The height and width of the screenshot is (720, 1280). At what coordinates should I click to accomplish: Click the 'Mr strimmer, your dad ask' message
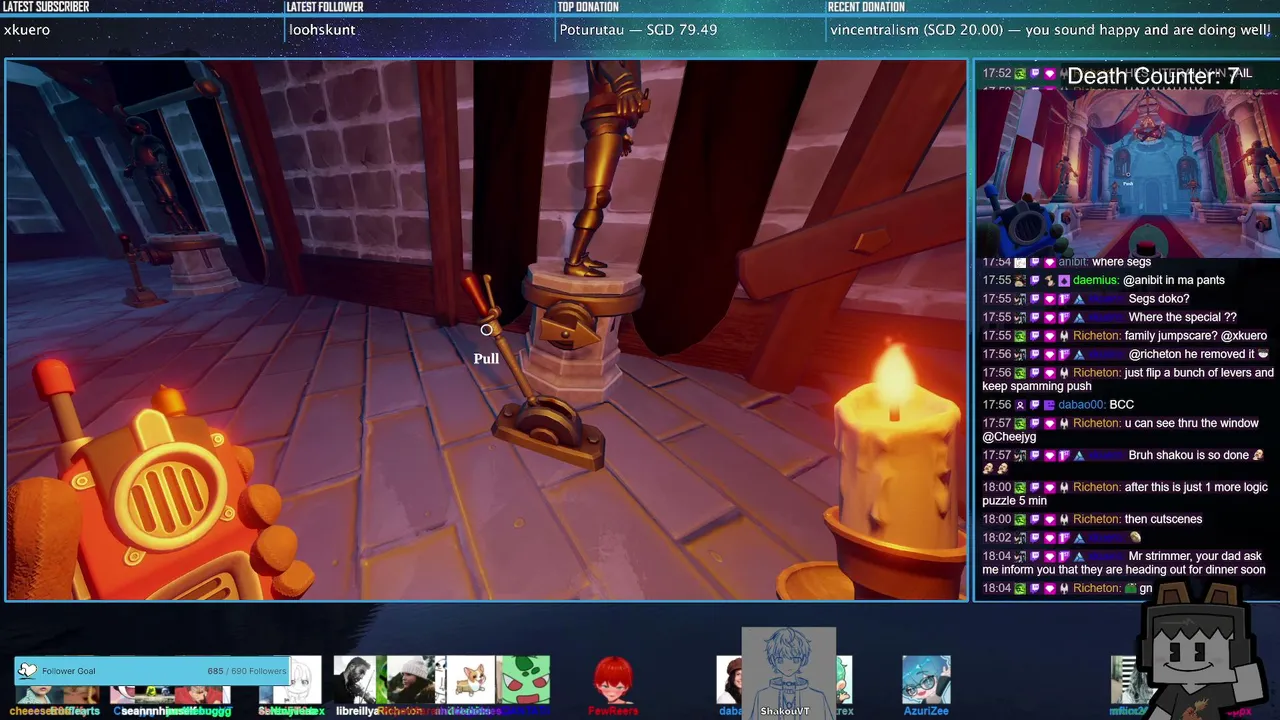pos(1125,563)
